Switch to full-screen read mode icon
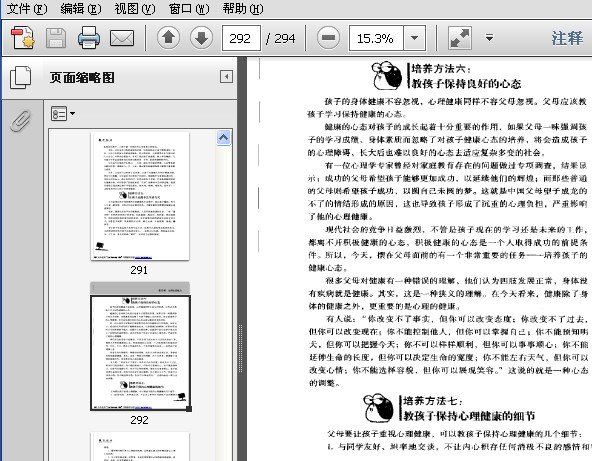Image resolution: width=592 pixels, height=461 pixels. point(459,38)
